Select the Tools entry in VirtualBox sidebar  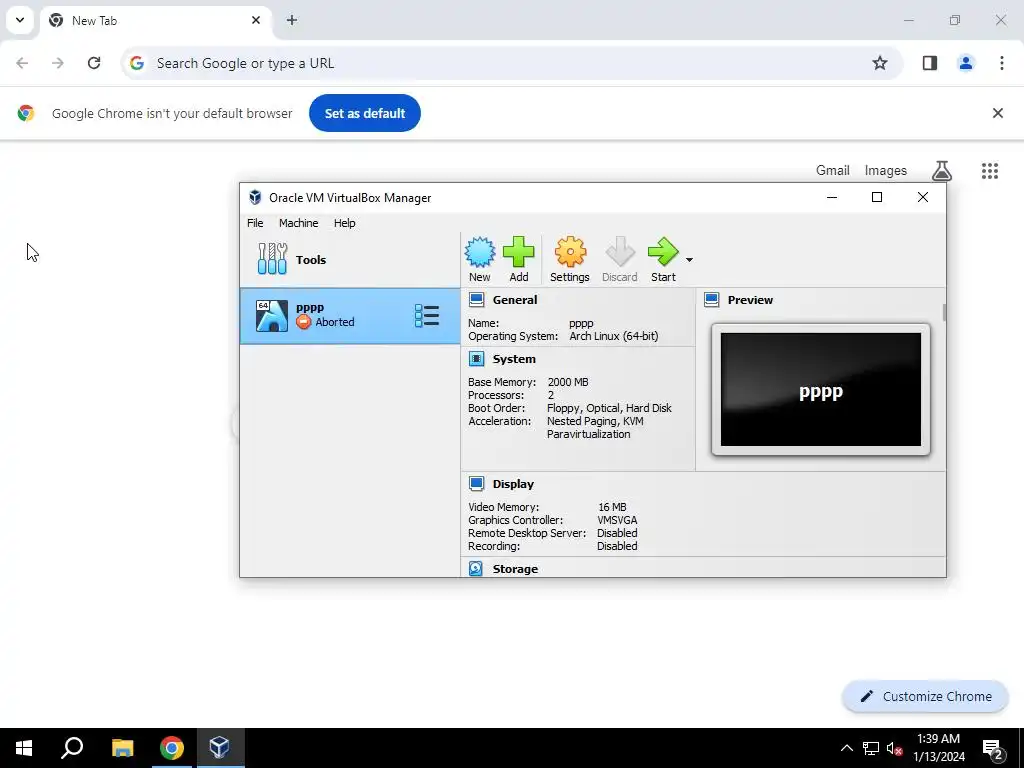pyautogui.click(x=350, y=259)
